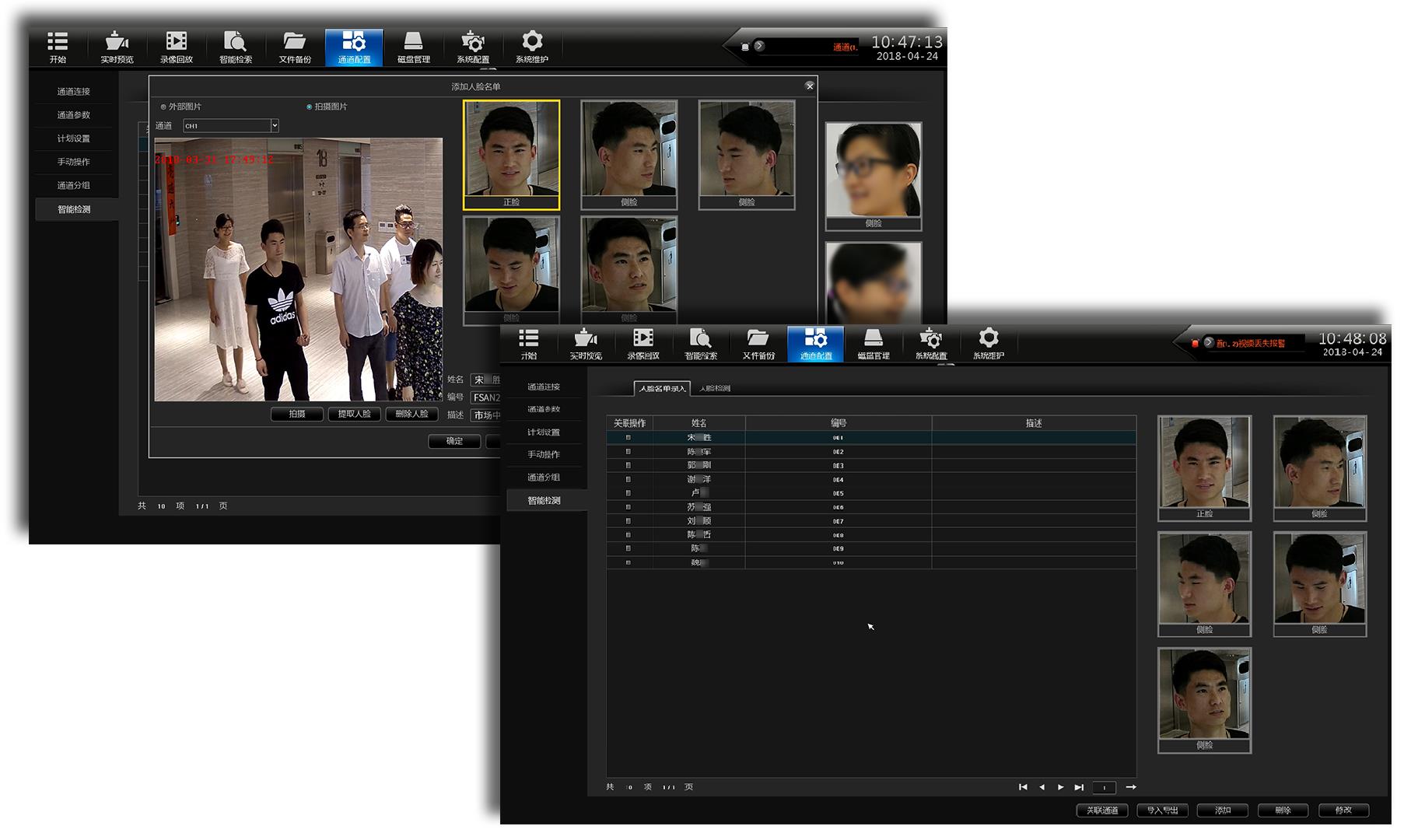
Task: Tick 关联操作 checkbox for row 003
Action: click(628, 465)
